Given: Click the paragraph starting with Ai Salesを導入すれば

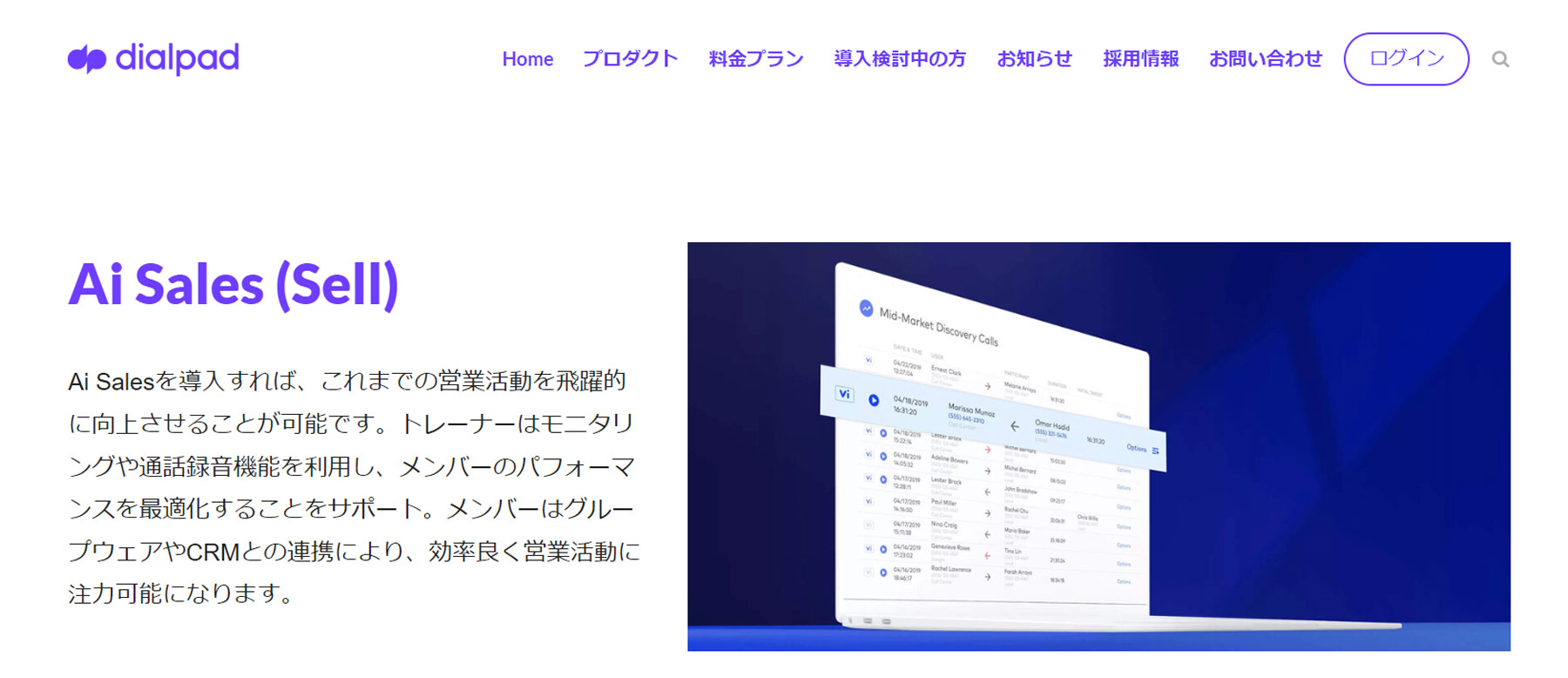Looking at the screenshot, I should click(x=354, y=487).
